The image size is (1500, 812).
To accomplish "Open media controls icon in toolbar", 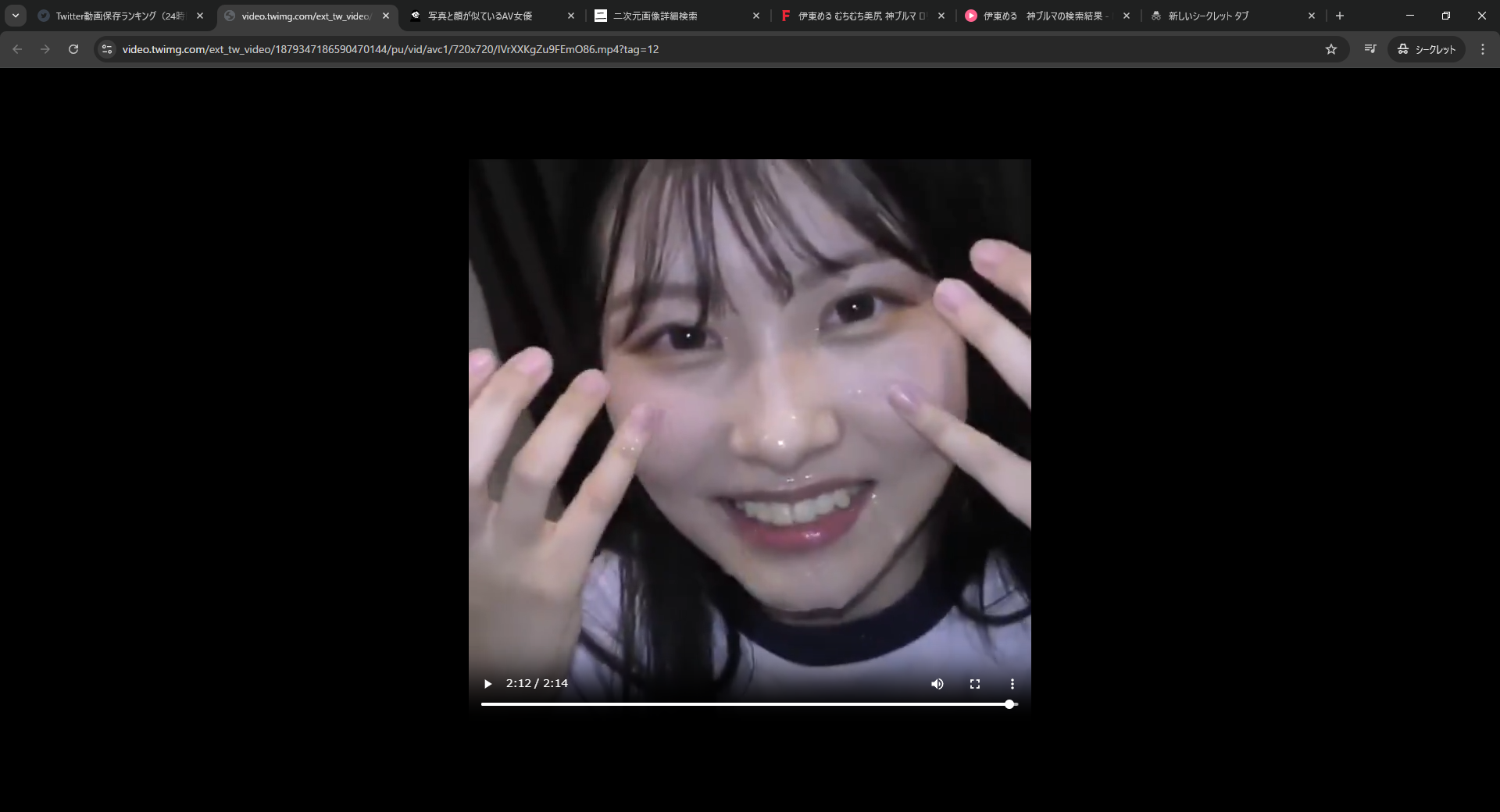I will [x=1370, y=49].
